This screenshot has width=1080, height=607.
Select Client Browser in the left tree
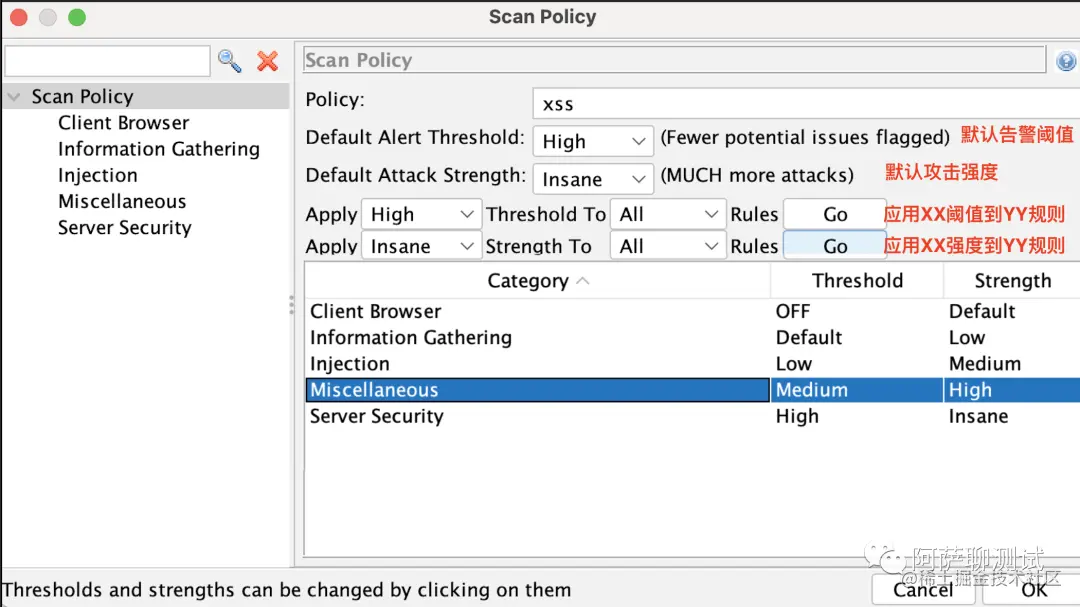click(123, 123)
